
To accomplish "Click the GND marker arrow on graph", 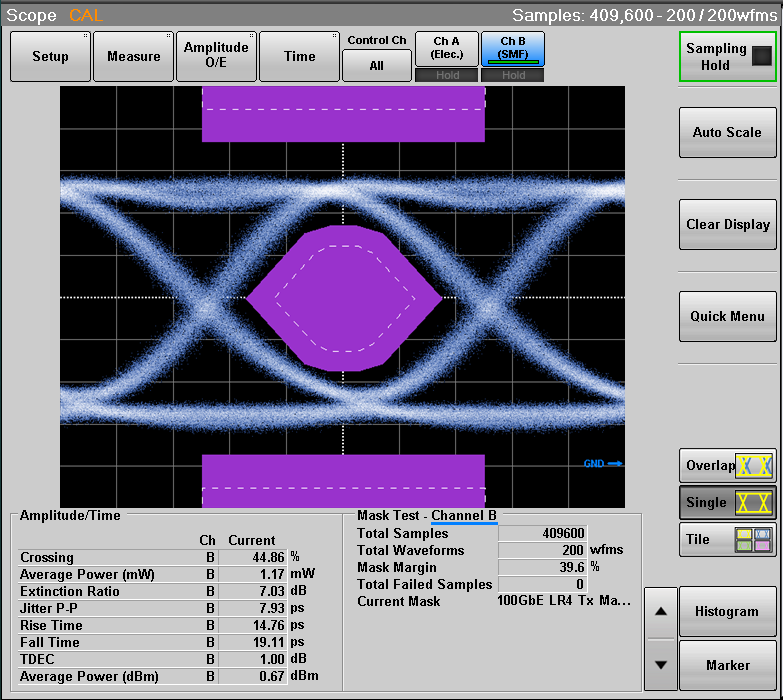I will pos(603,463).
